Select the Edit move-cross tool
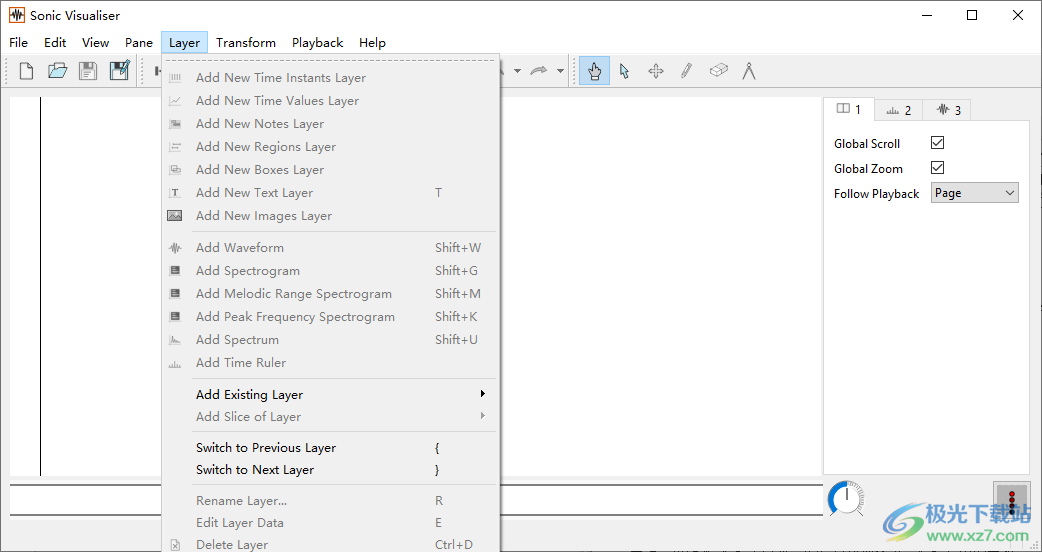This screenshot has width=1042, height=552. (656, 71)
